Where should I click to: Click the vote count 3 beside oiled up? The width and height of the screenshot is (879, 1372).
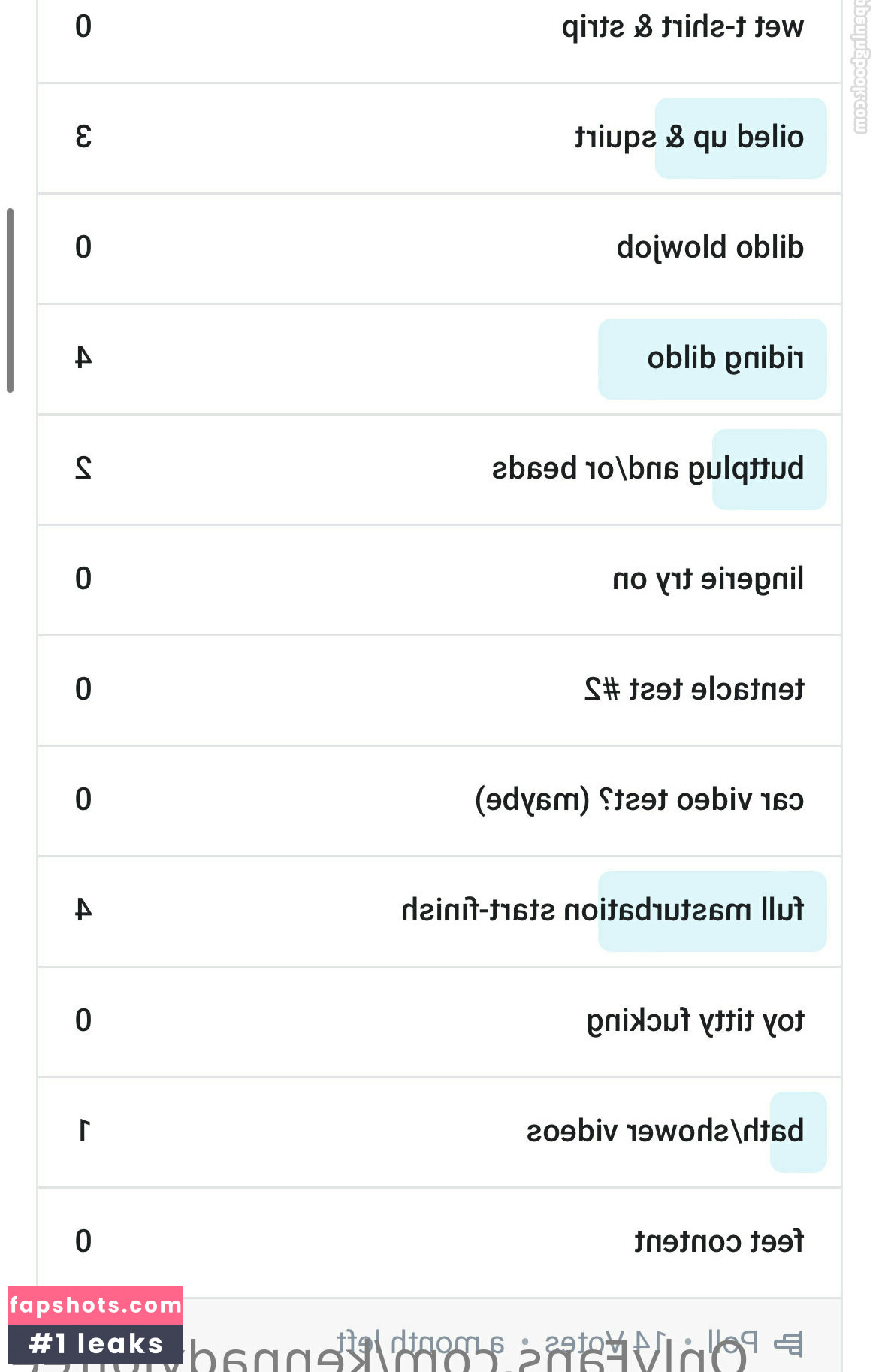[x=83, y=138]
